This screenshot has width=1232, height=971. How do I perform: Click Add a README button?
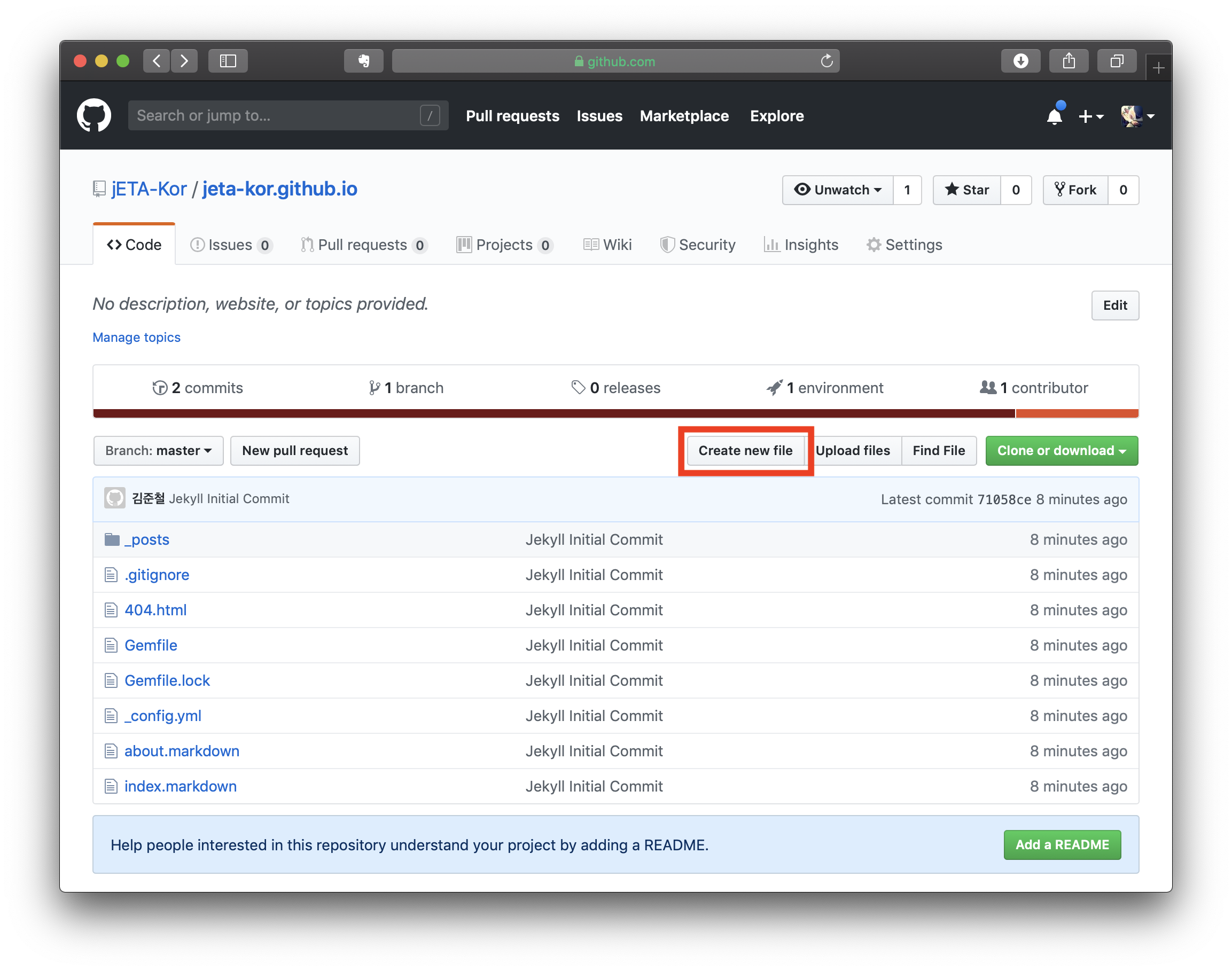click(x=1062, y=845)
